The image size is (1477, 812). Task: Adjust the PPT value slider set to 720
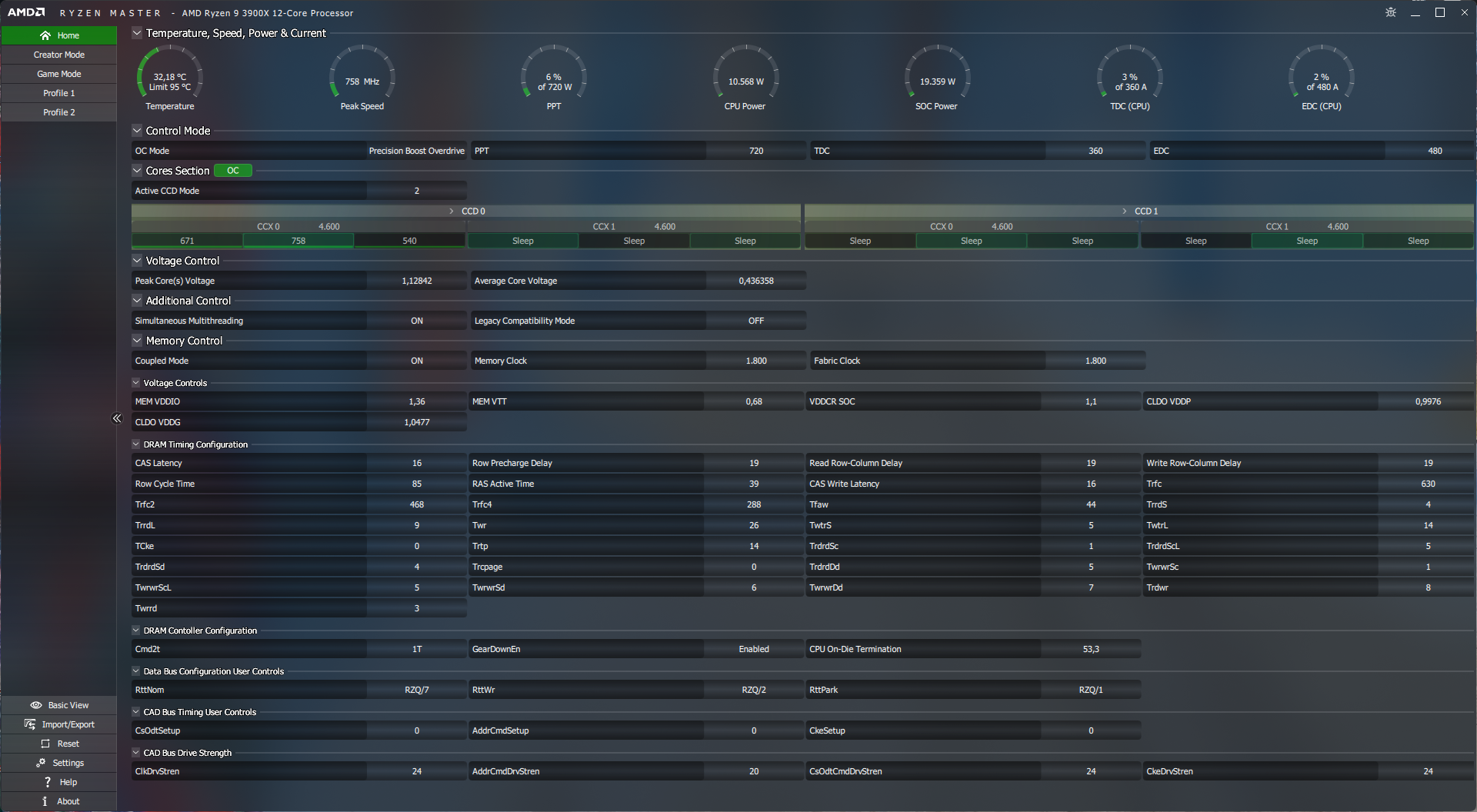[755, 151]
